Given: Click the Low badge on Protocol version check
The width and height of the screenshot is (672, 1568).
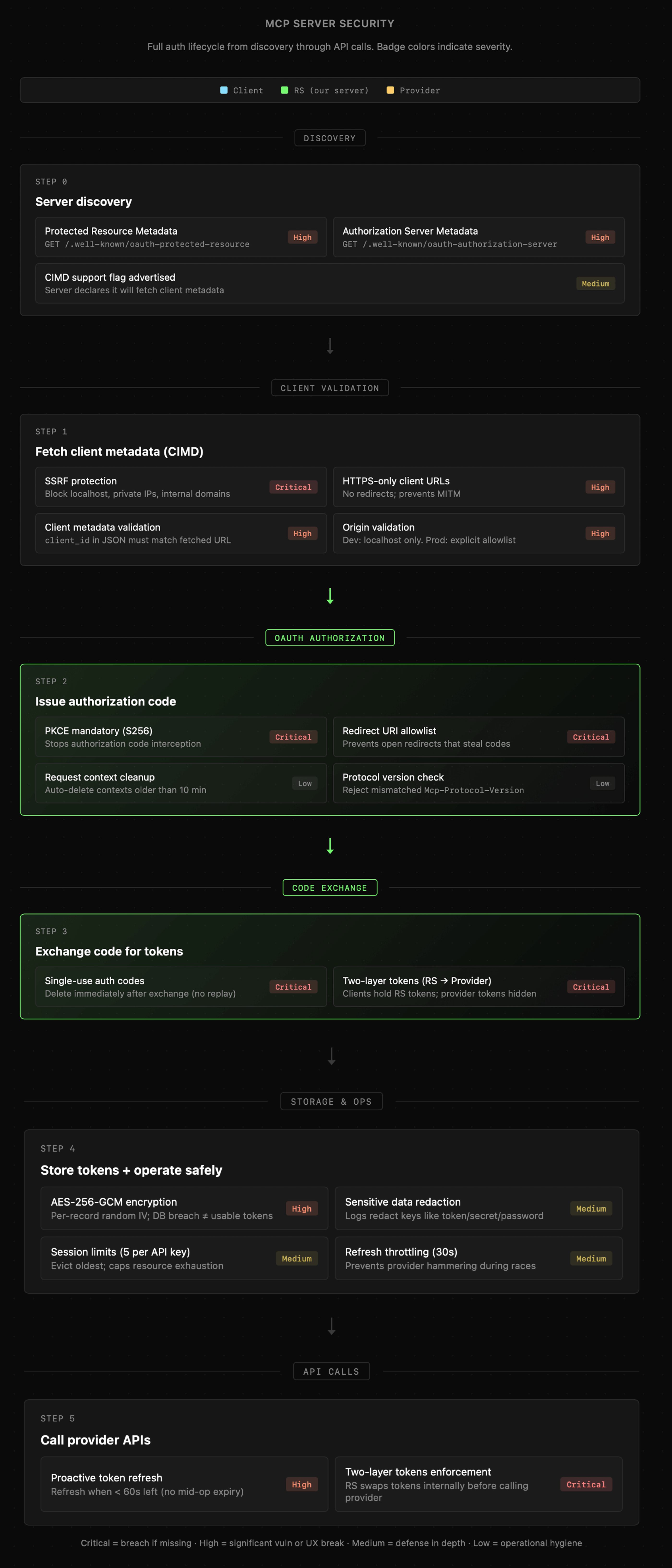Looking at the screenshot, I should (x=602, y=783).
